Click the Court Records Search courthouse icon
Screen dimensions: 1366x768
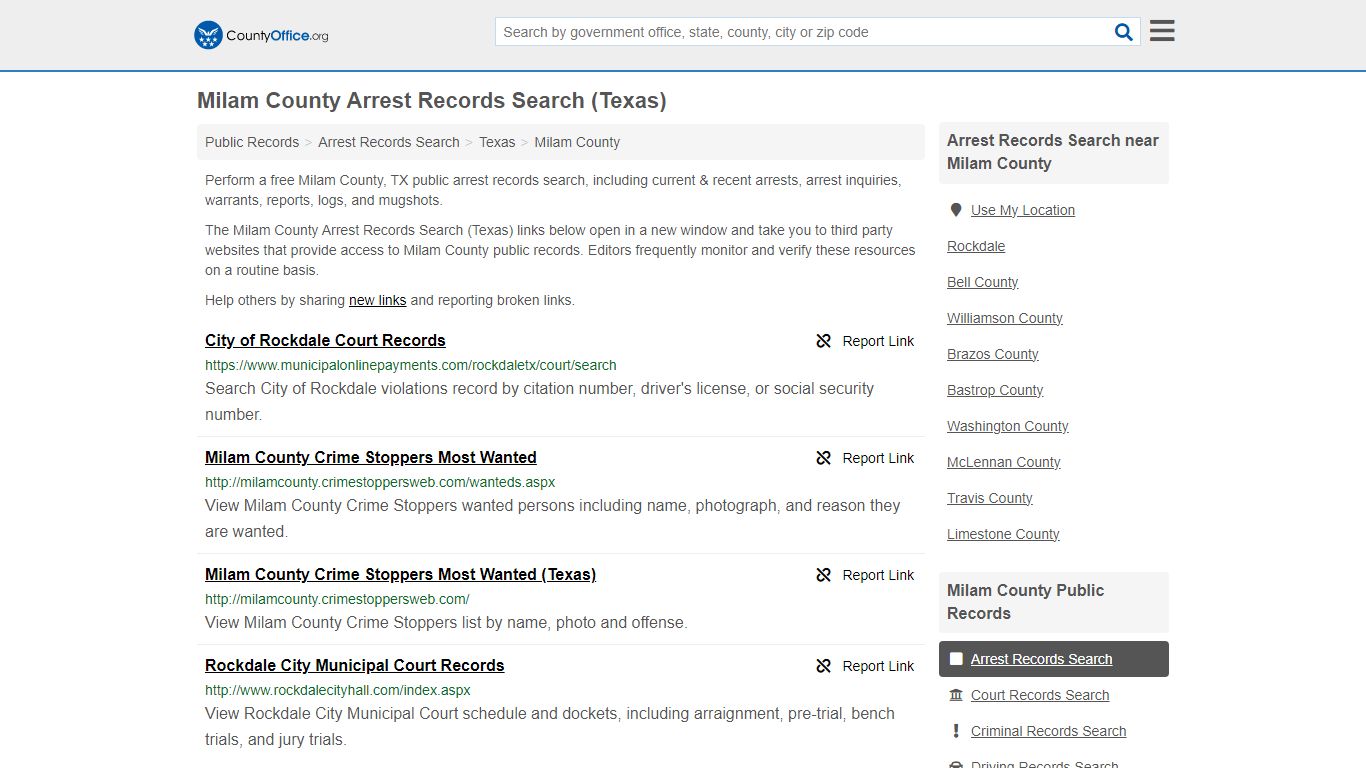(x=956, y=695)
